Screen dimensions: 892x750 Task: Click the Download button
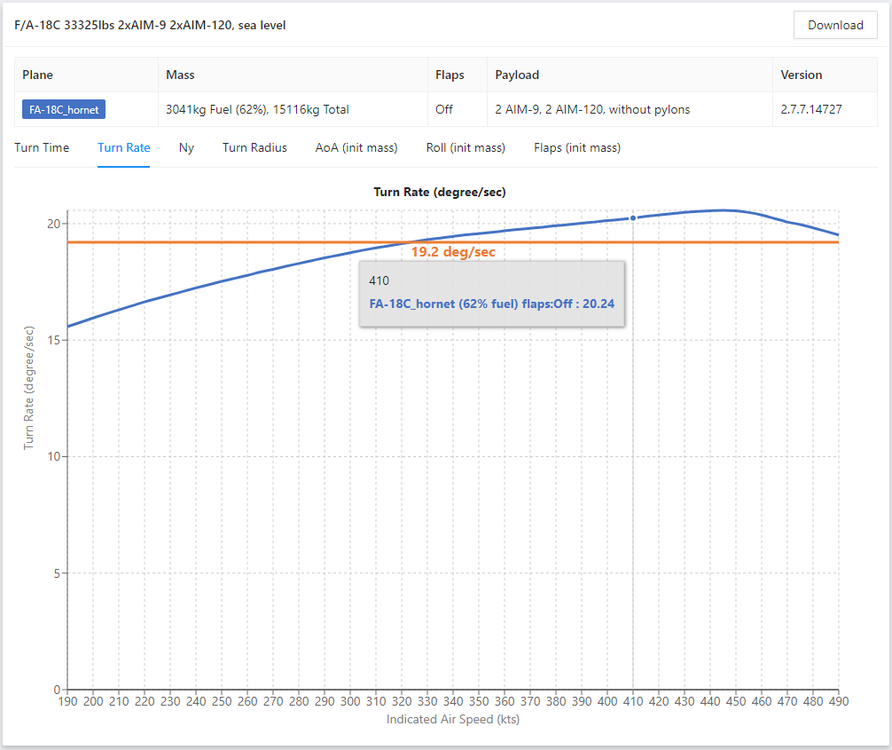(835, 25)
